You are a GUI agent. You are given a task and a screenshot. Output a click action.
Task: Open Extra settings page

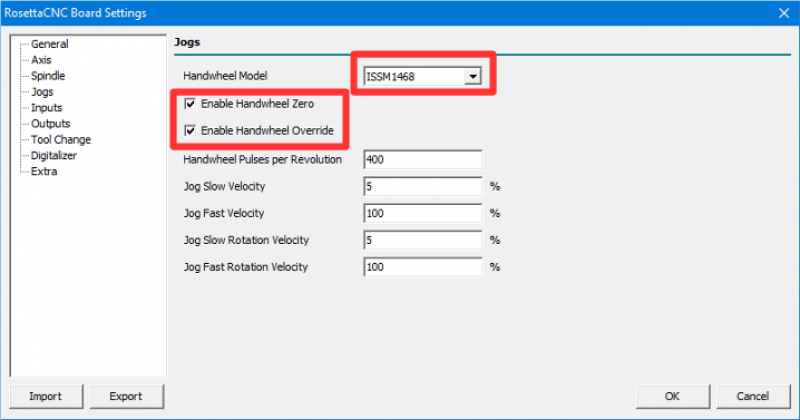point(44,172)
